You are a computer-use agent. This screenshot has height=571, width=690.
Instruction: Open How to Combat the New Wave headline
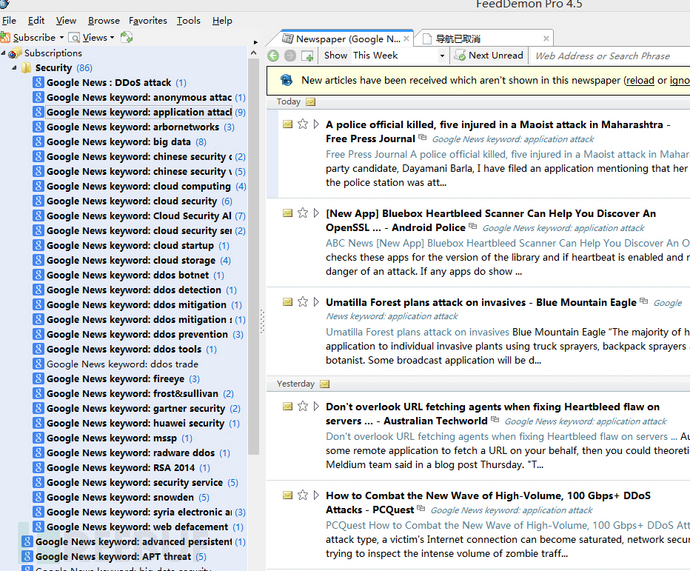tap(488, 502)
